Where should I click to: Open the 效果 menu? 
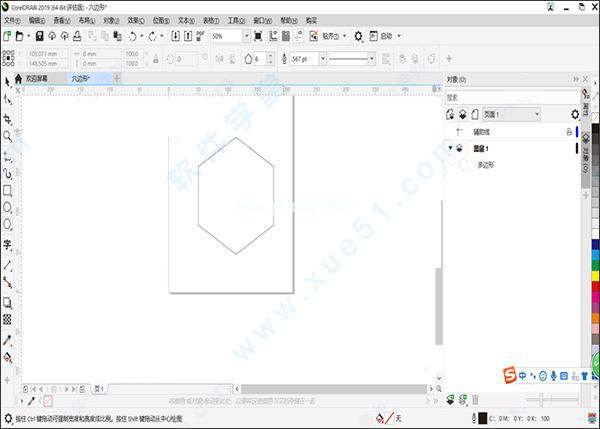click(x=134, y=19)
